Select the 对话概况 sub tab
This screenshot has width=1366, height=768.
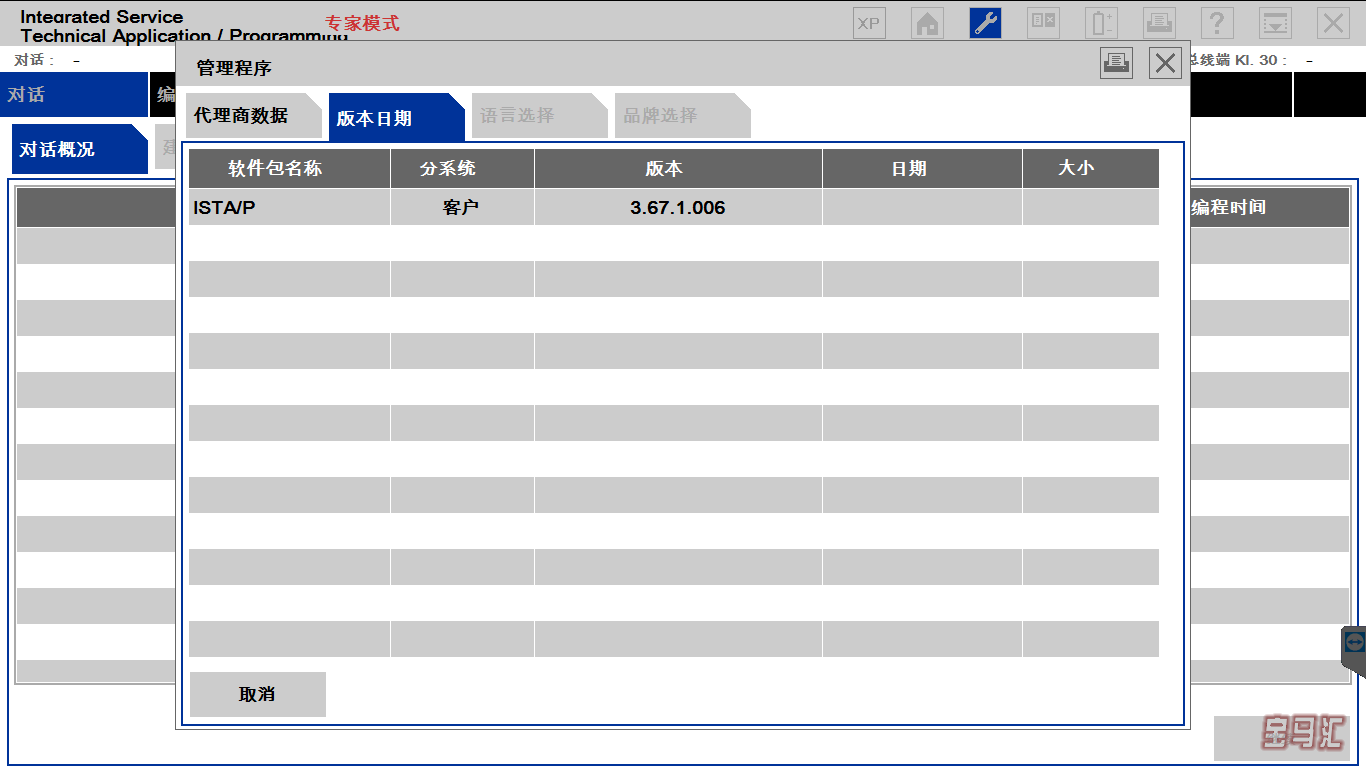(x=79, y=149)
